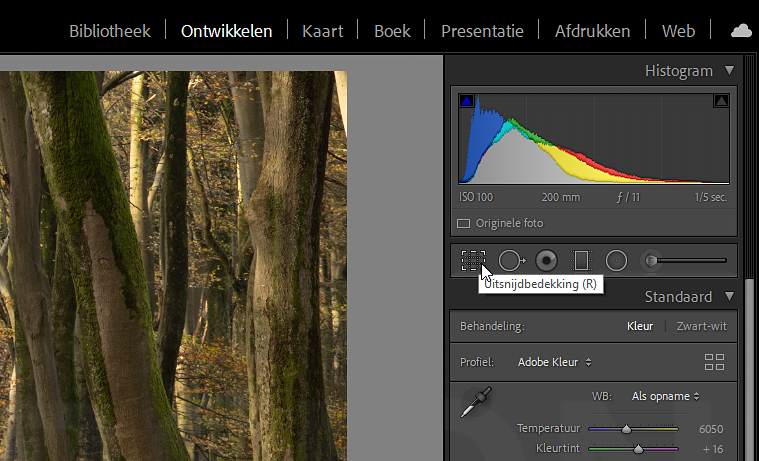Click the Temperatuur slider handle

(626, 428)
